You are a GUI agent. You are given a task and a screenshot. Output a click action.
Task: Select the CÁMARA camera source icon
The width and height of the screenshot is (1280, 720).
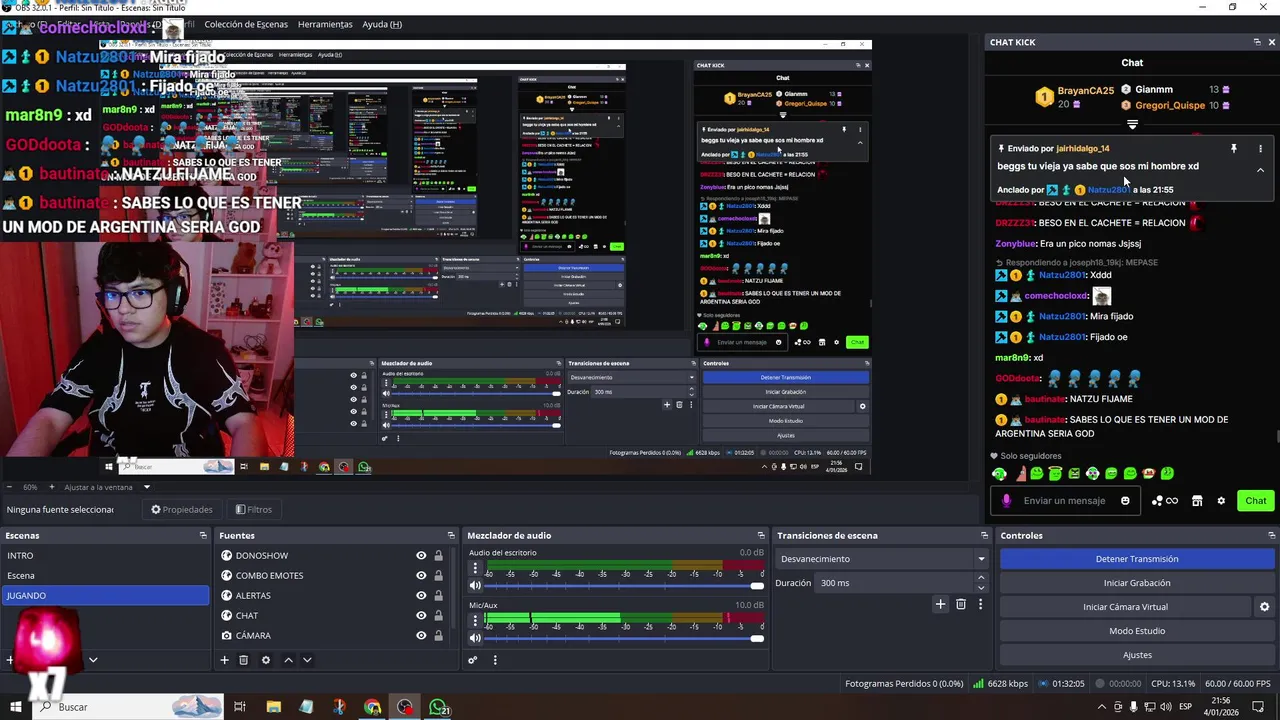(x=227, y=635)
